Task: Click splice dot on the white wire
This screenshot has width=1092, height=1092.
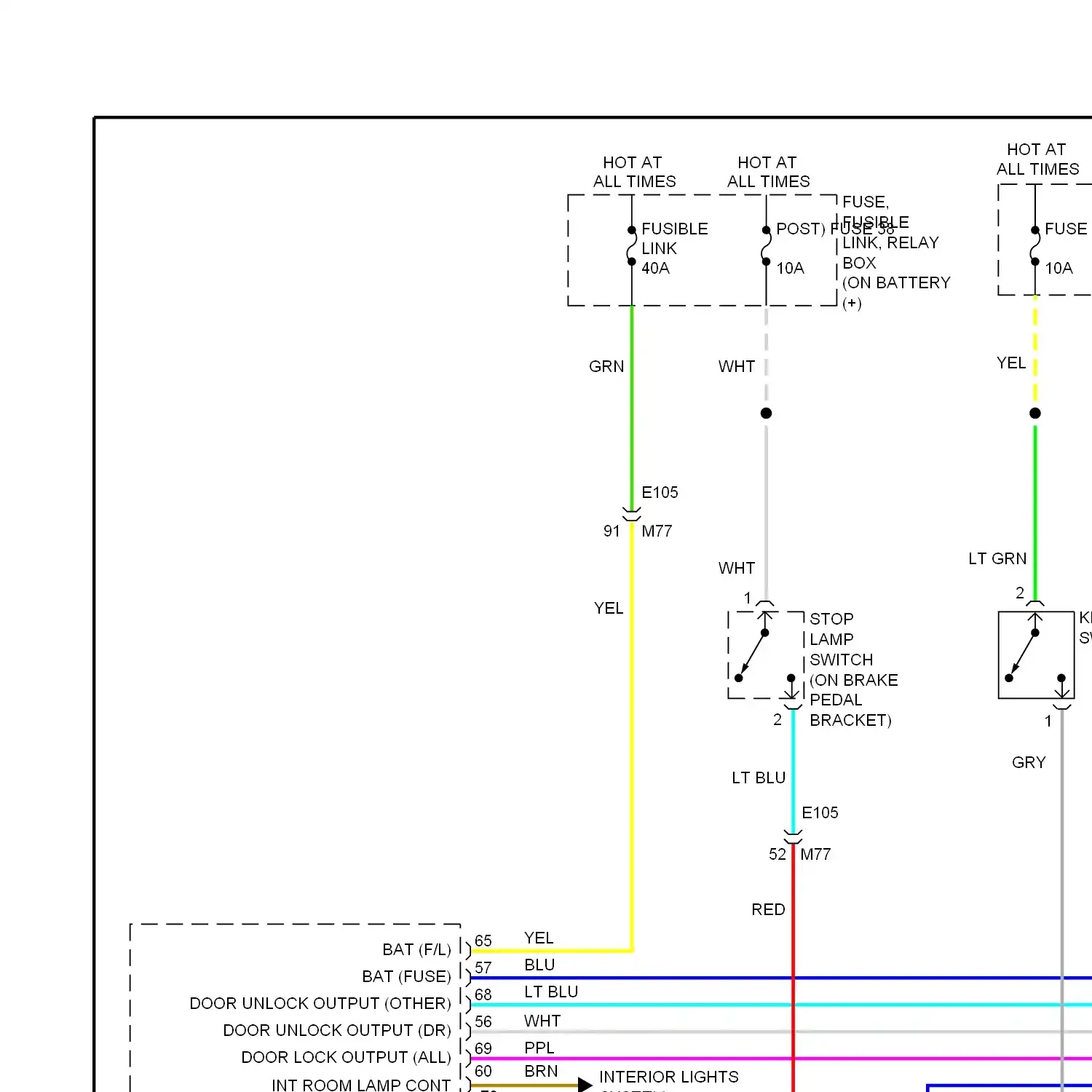Action: [766, 413]
